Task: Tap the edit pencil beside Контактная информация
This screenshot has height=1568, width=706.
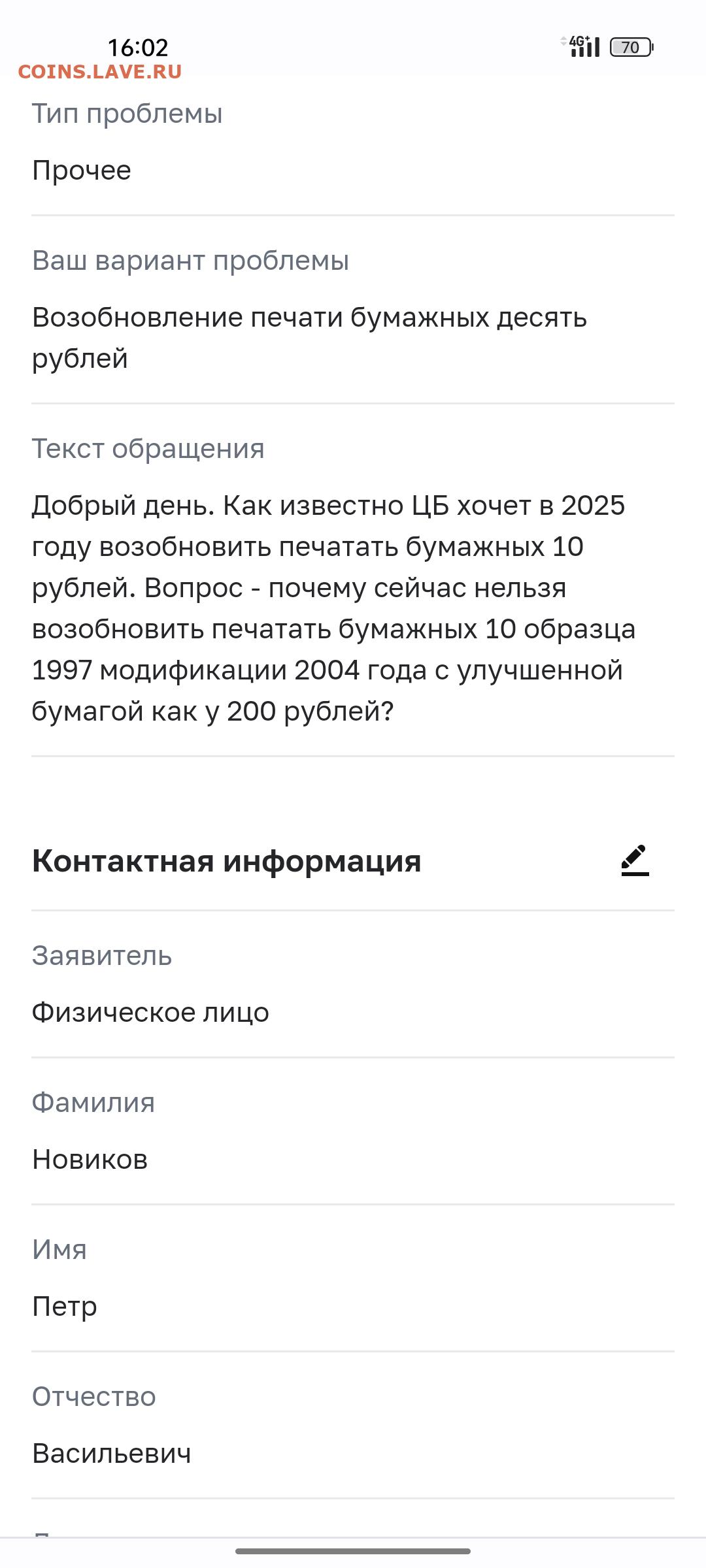Action: [635, 860]
